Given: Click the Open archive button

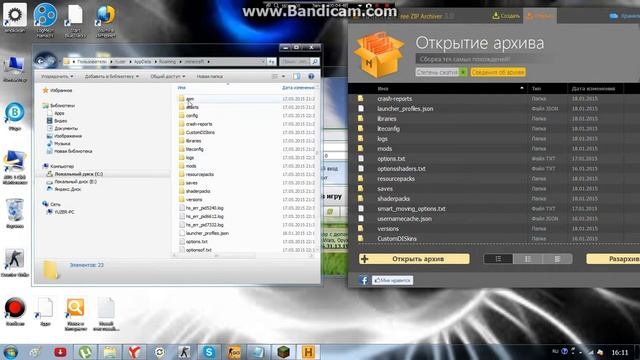Looking at the screenshot, I should tap(414, 259).
